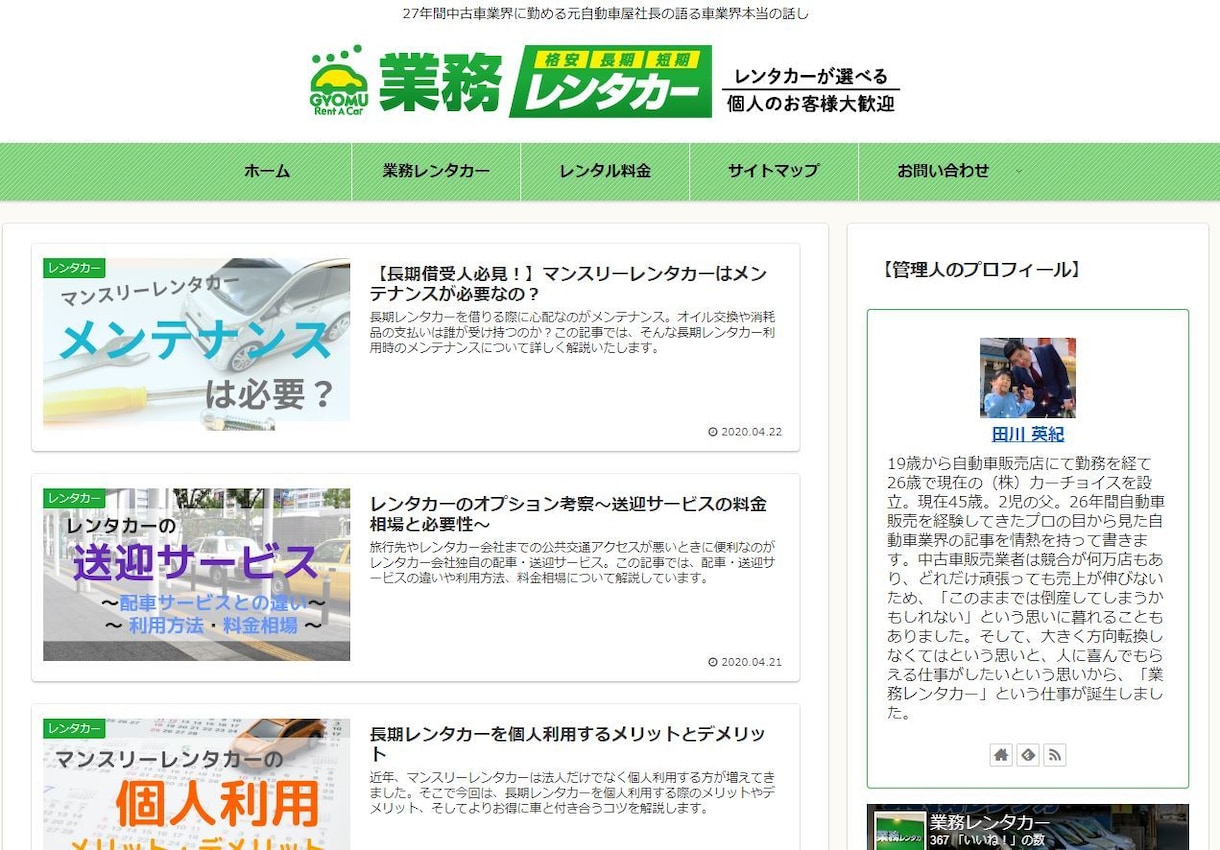Click Facebook page profile picture thumbnail
Screen dimensions: 1220x850
899,832
